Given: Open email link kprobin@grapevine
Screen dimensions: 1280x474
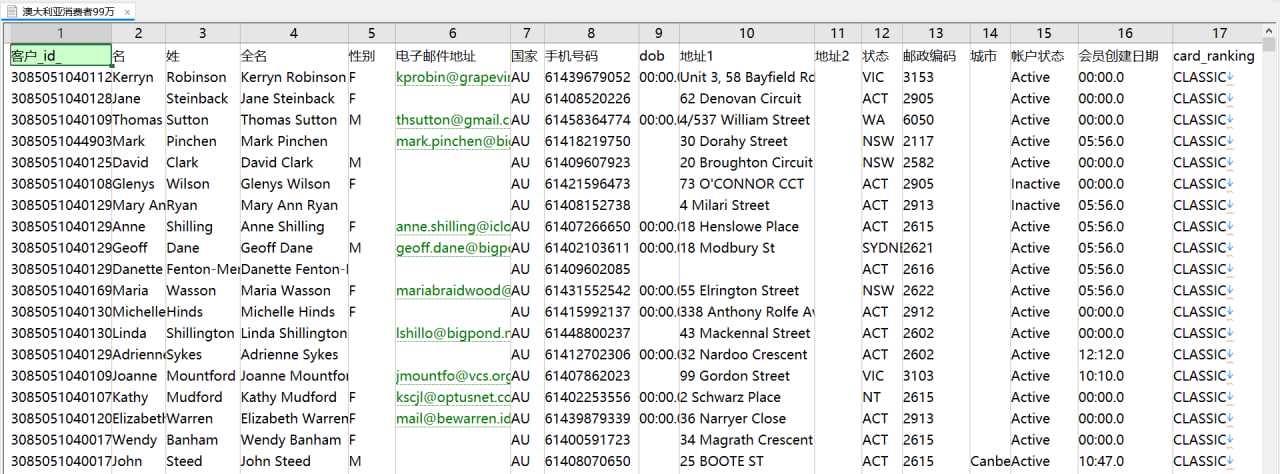Looking at the screenshot, I should (x=453, y=77).
